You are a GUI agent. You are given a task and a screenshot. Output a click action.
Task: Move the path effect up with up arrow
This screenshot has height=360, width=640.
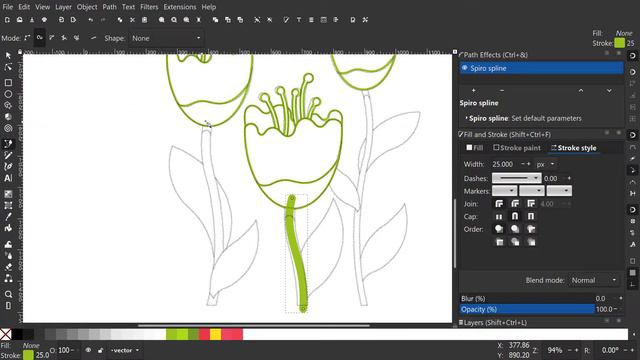pos(581,90)
